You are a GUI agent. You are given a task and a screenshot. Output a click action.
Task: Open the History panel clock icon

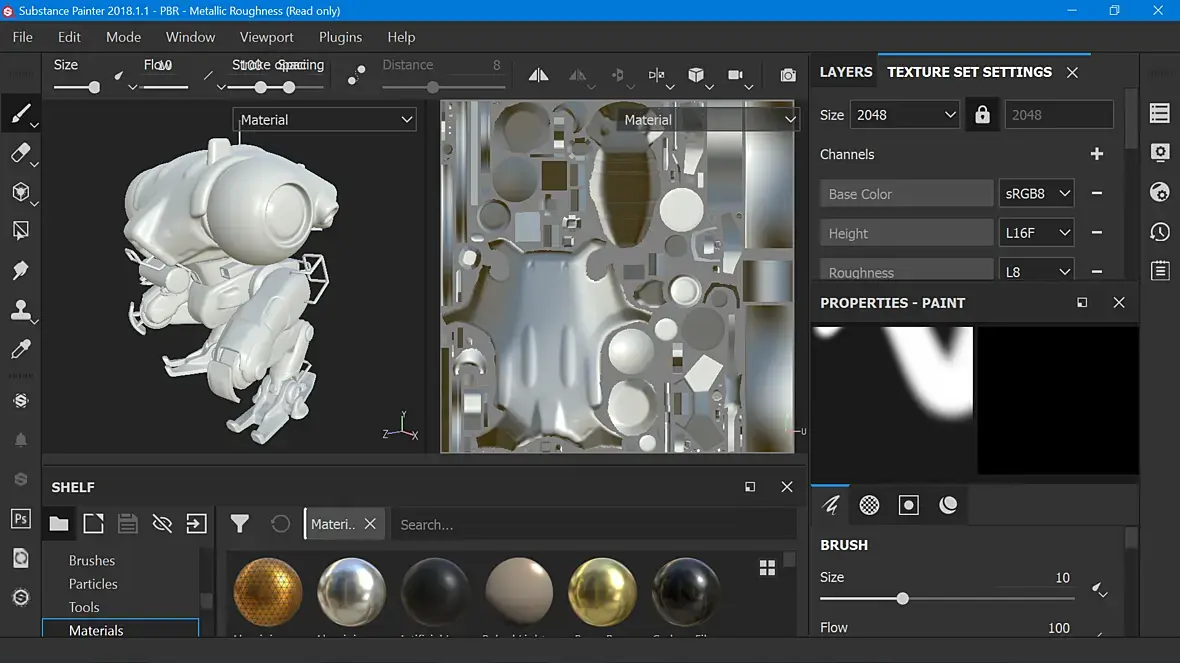tap(1160, 232)
